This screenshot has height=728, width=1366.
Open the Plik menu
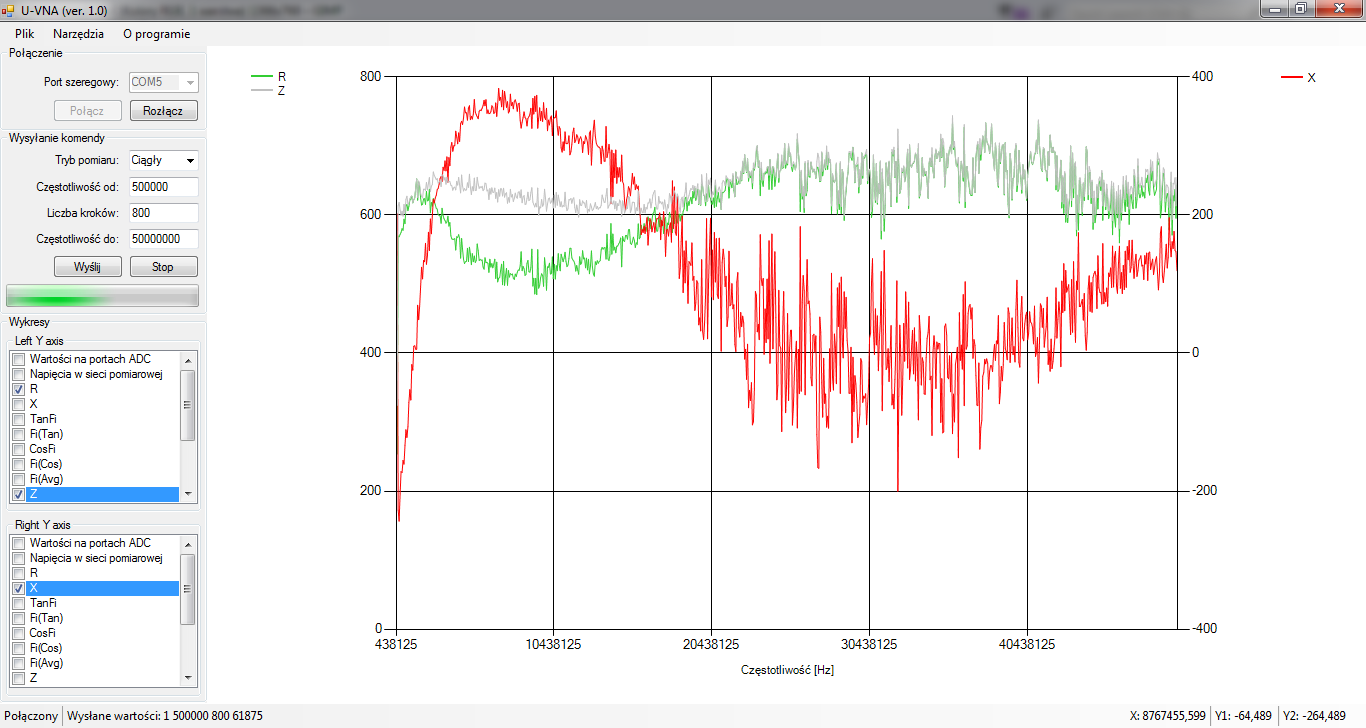pyautogui.click(x=24, y=33)
